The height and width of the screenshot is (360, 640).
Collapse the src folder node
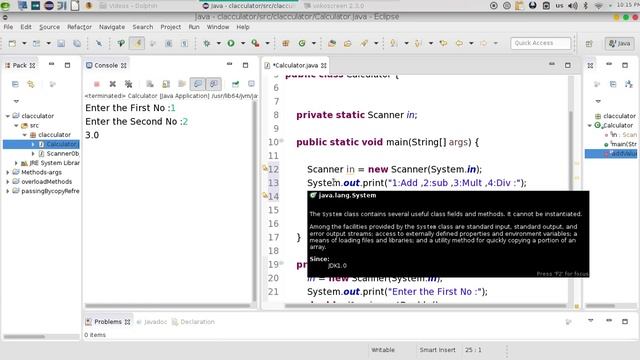point(16,125)
